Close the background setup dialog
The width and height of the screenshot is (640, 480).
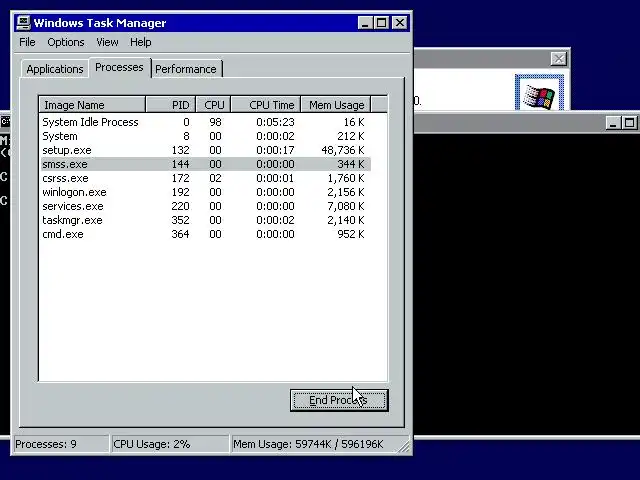[558, 59]
